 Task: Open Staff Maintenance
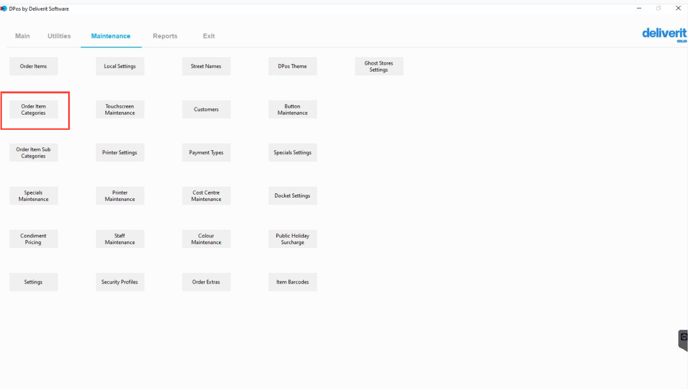click(x=120, y=239)
